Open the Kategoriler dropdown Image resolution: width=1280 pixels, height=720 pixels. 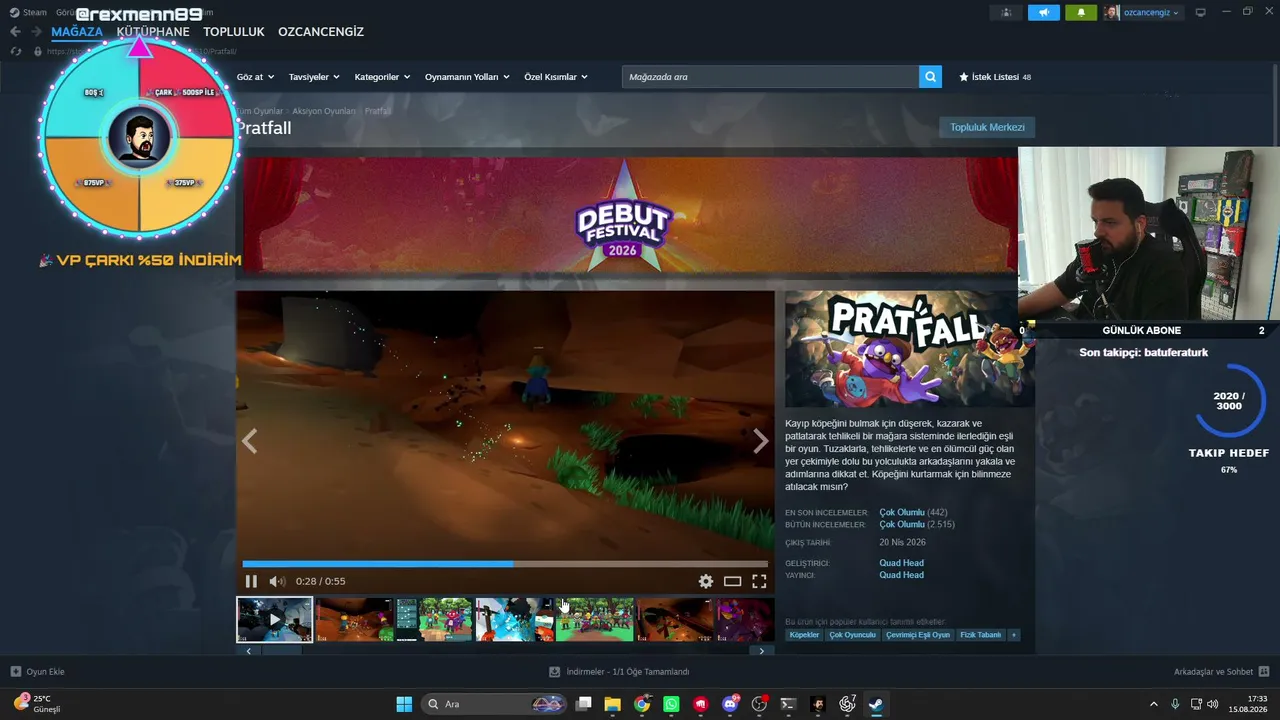382,77
